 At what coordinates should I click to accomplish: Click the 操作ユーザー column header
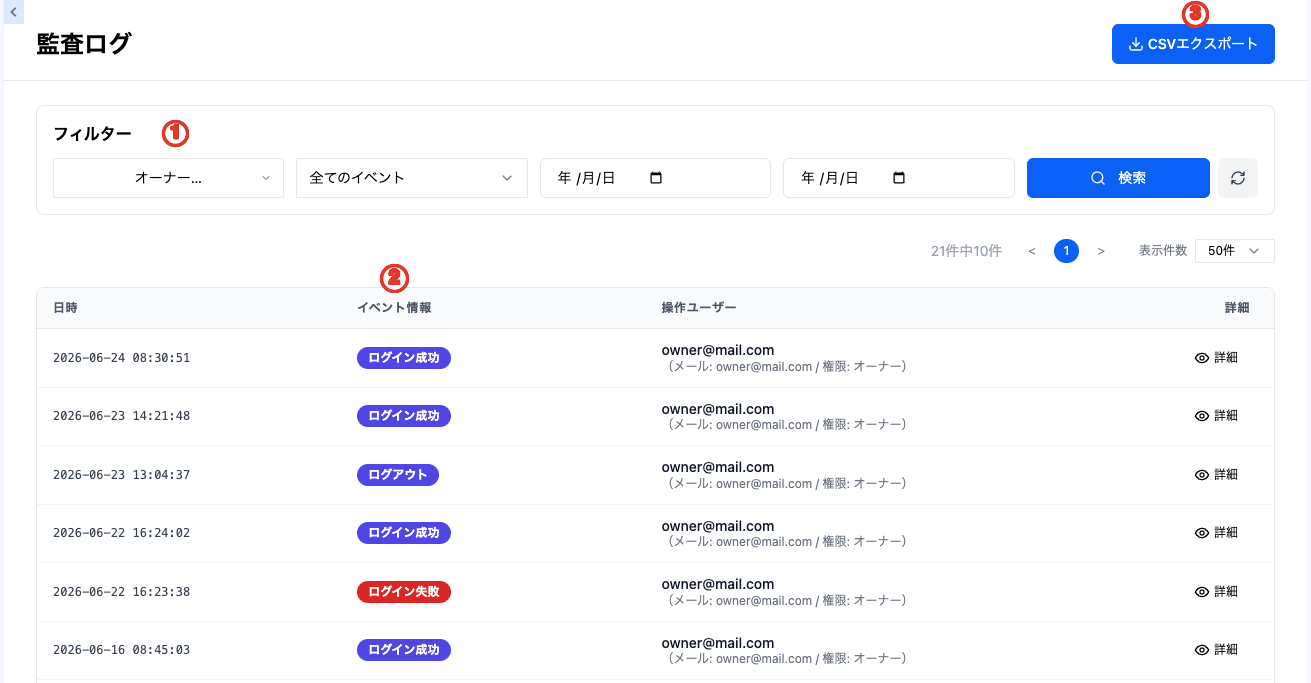point(699,308)
